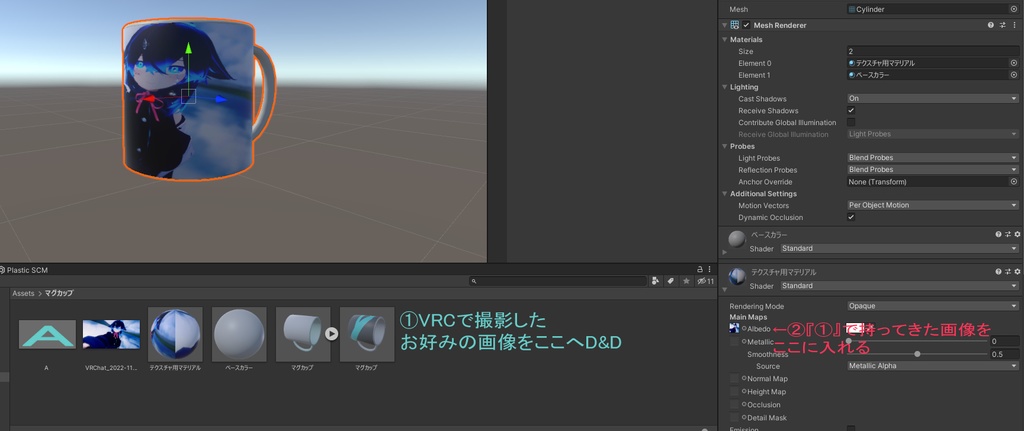Click the lock icon of the Project panel
This screenshot has height=431, width=1024.
tap(700, 269)
